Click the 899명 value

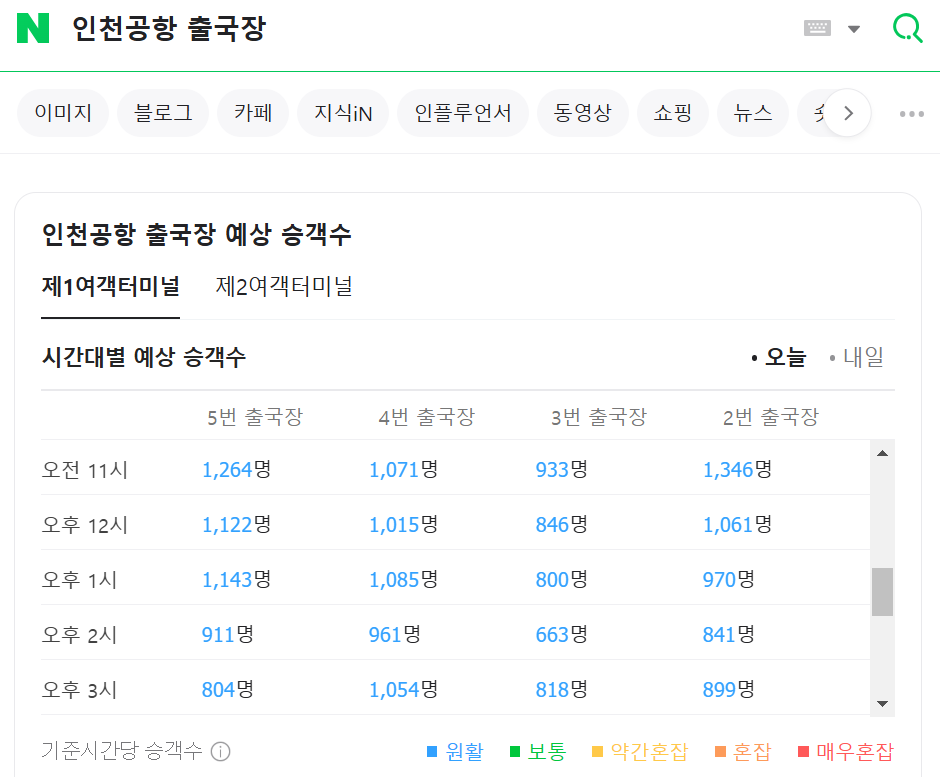[728, 689]
